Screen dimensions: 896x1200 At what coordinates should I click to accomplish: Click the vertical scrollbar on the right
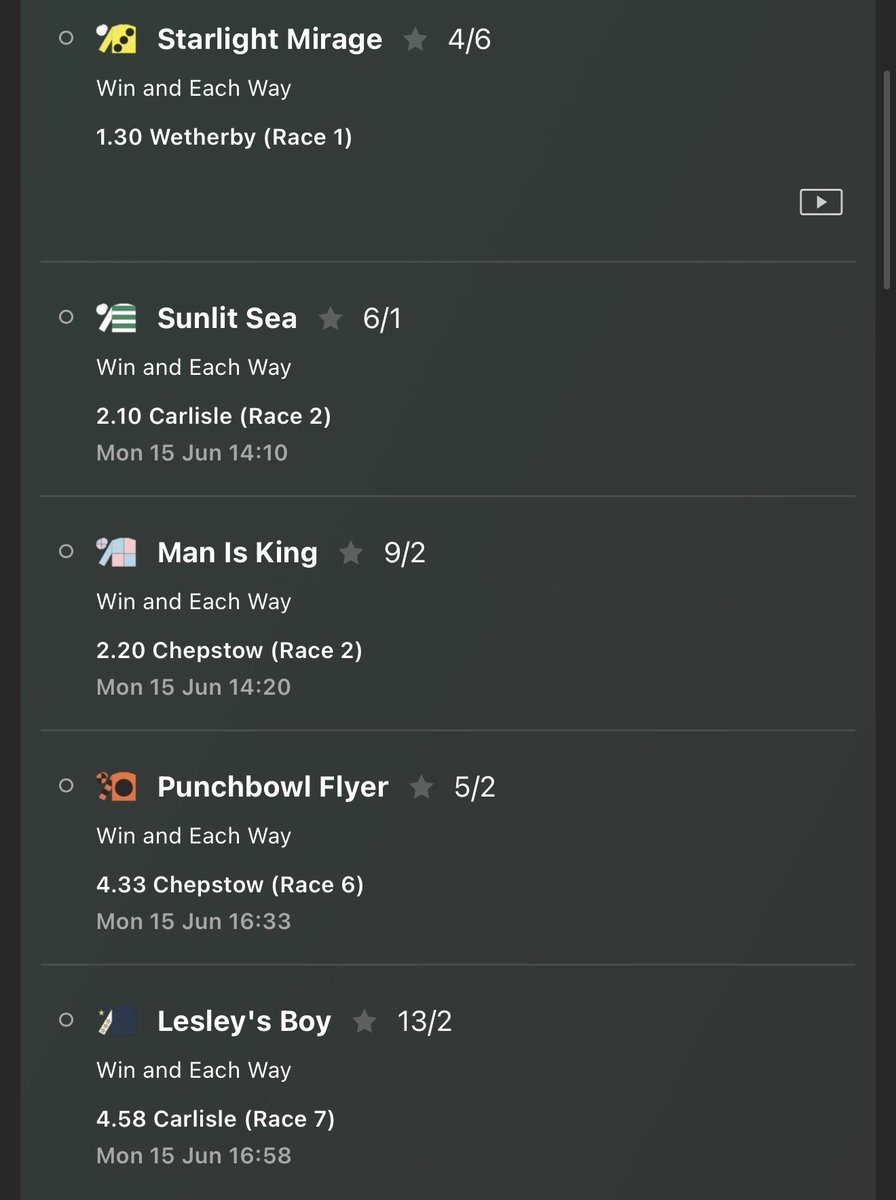tap(885, 180)
